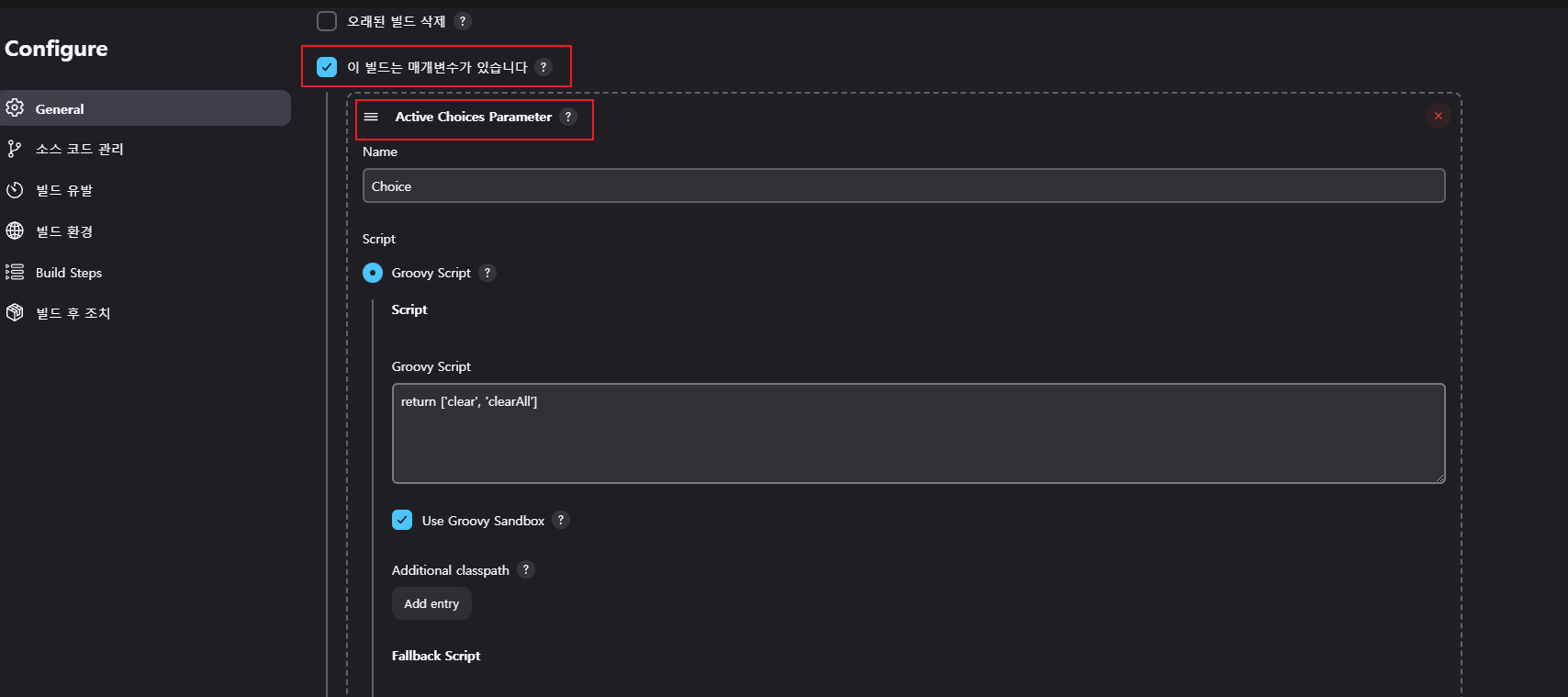Click the post-build actions cube icon
This screenshot has height=697, width=1568.
point(15,313)
